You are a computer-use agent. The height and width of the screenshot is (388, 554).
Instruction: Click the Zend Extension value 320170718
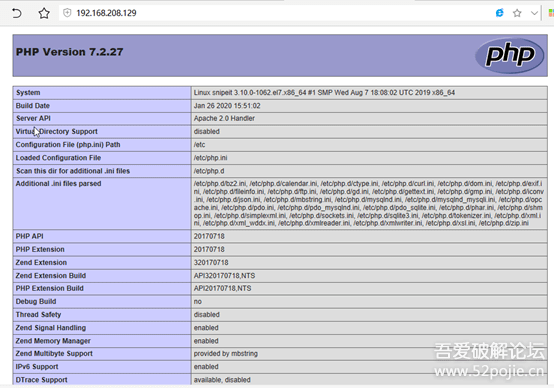coord(211,263)
